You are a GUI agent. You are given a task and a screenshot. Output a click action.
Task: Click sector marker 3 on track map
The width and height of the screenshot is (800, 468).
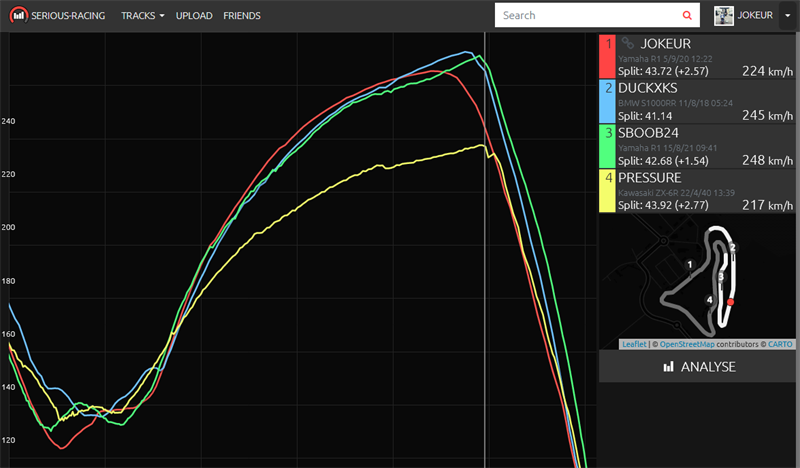click(x=721, y=277)
